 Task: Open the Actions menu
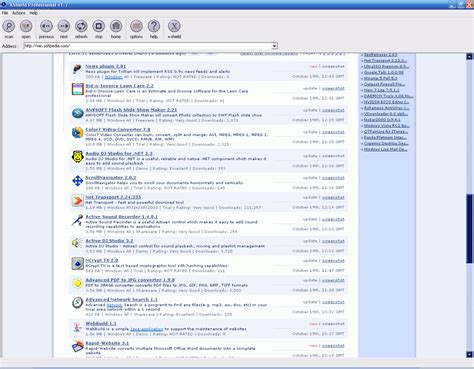point(19,13)
